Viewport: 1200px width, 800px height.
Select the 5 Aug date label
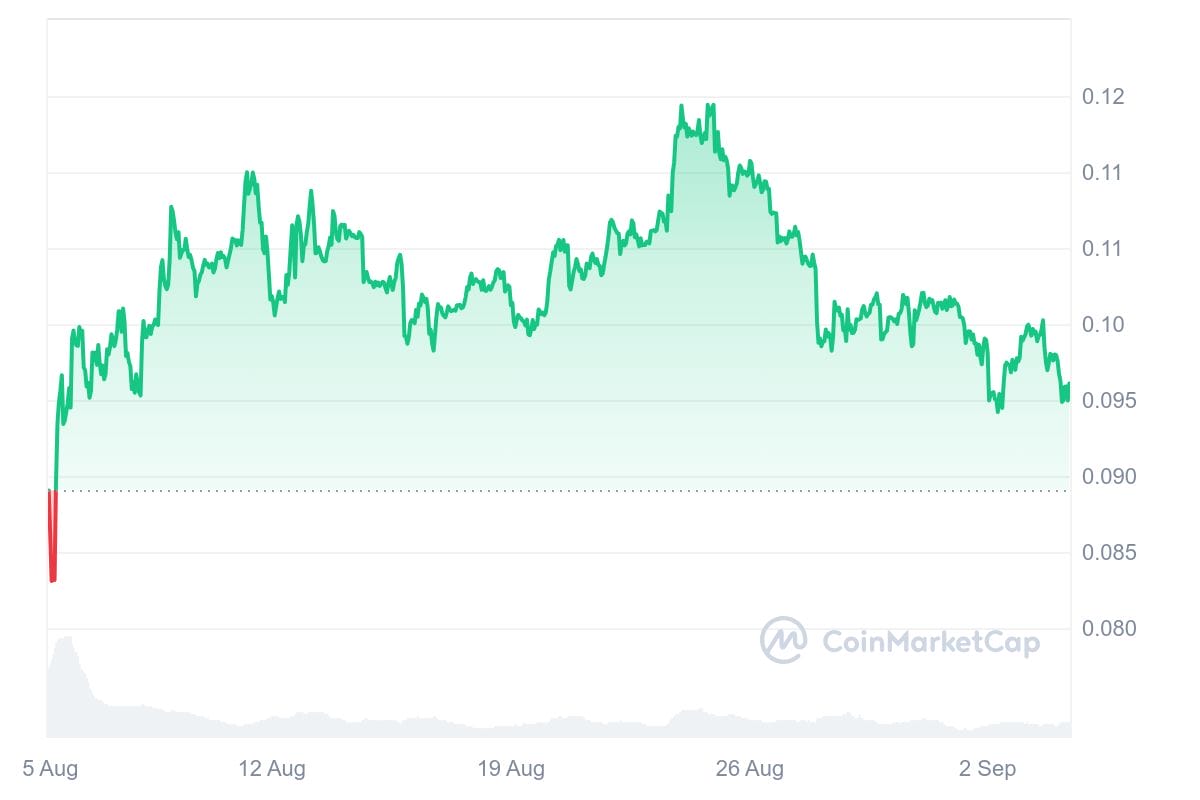(x=50, y=769)
